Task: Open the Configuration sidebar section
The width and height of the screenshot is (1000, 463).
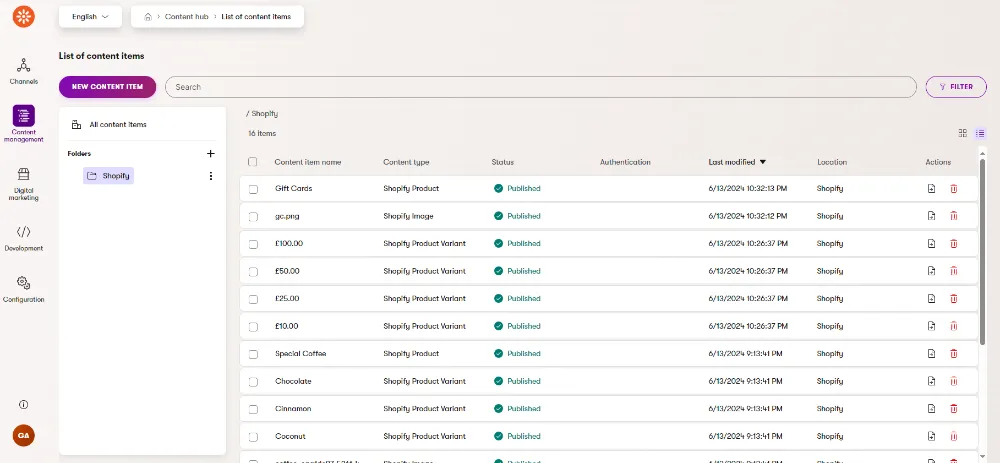Action: pos(23,289)
